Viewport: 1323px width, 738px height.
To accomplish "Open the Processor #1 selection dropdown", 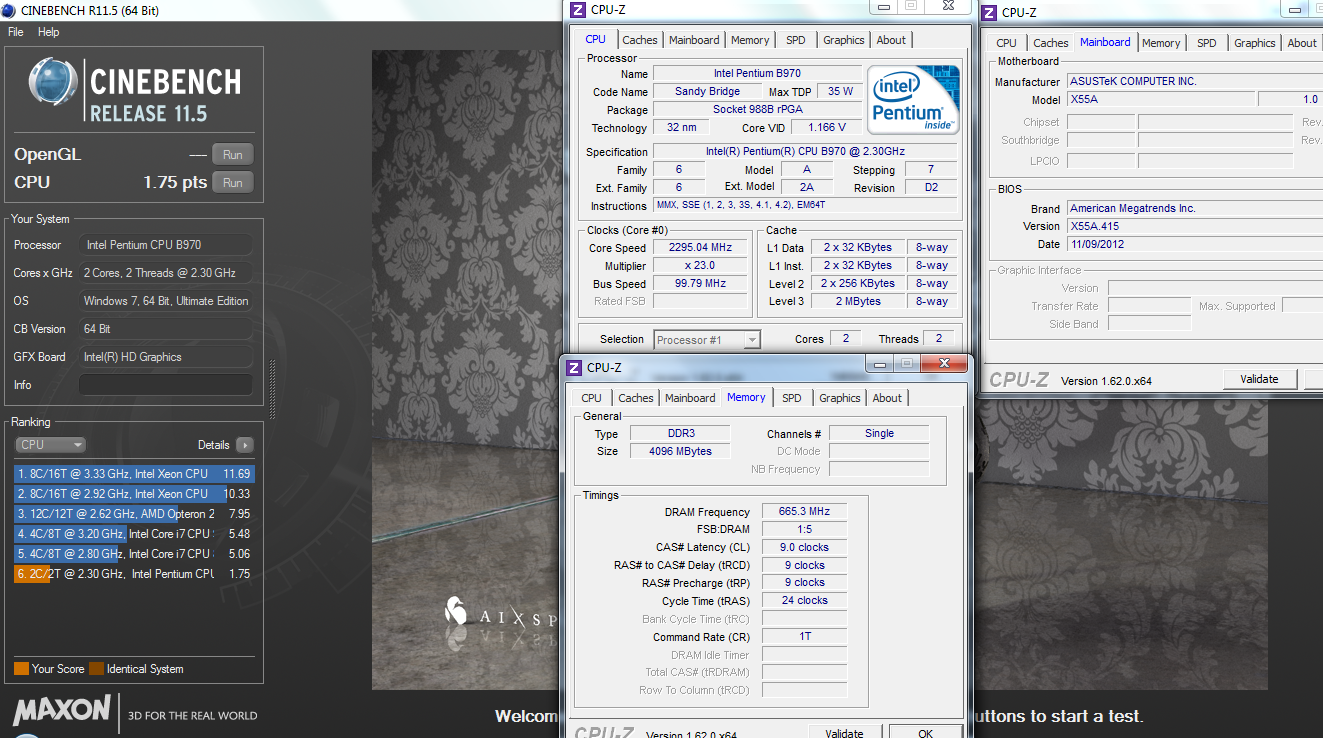I will pos(707,340).
